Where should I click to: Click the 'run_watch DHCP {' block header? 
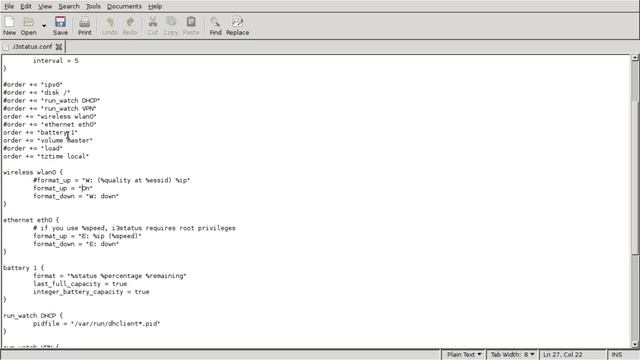[33, 316]
